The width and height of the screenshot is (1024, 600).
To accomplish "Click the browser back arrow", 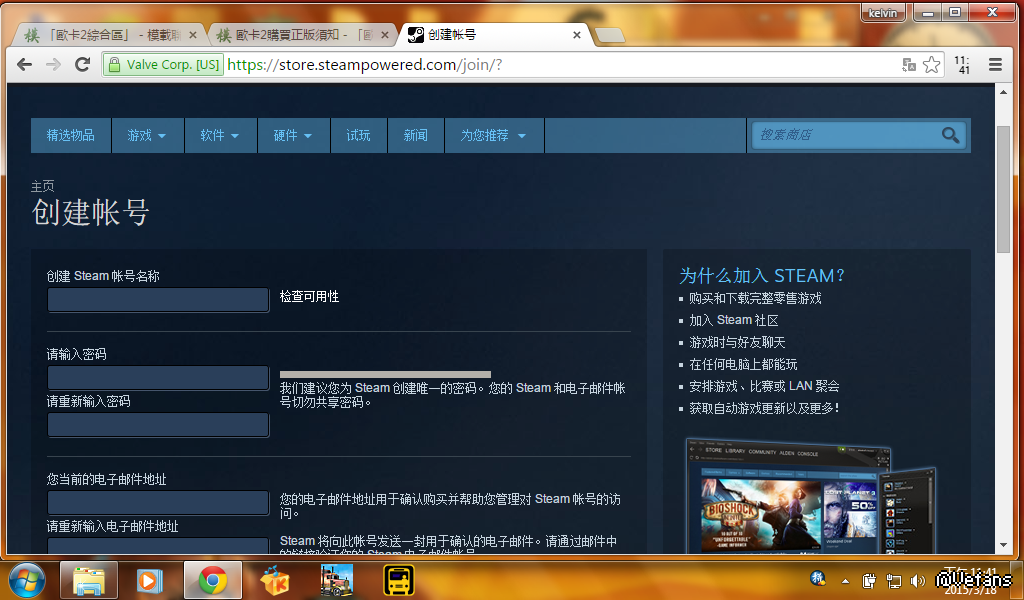I will (24, 65).
